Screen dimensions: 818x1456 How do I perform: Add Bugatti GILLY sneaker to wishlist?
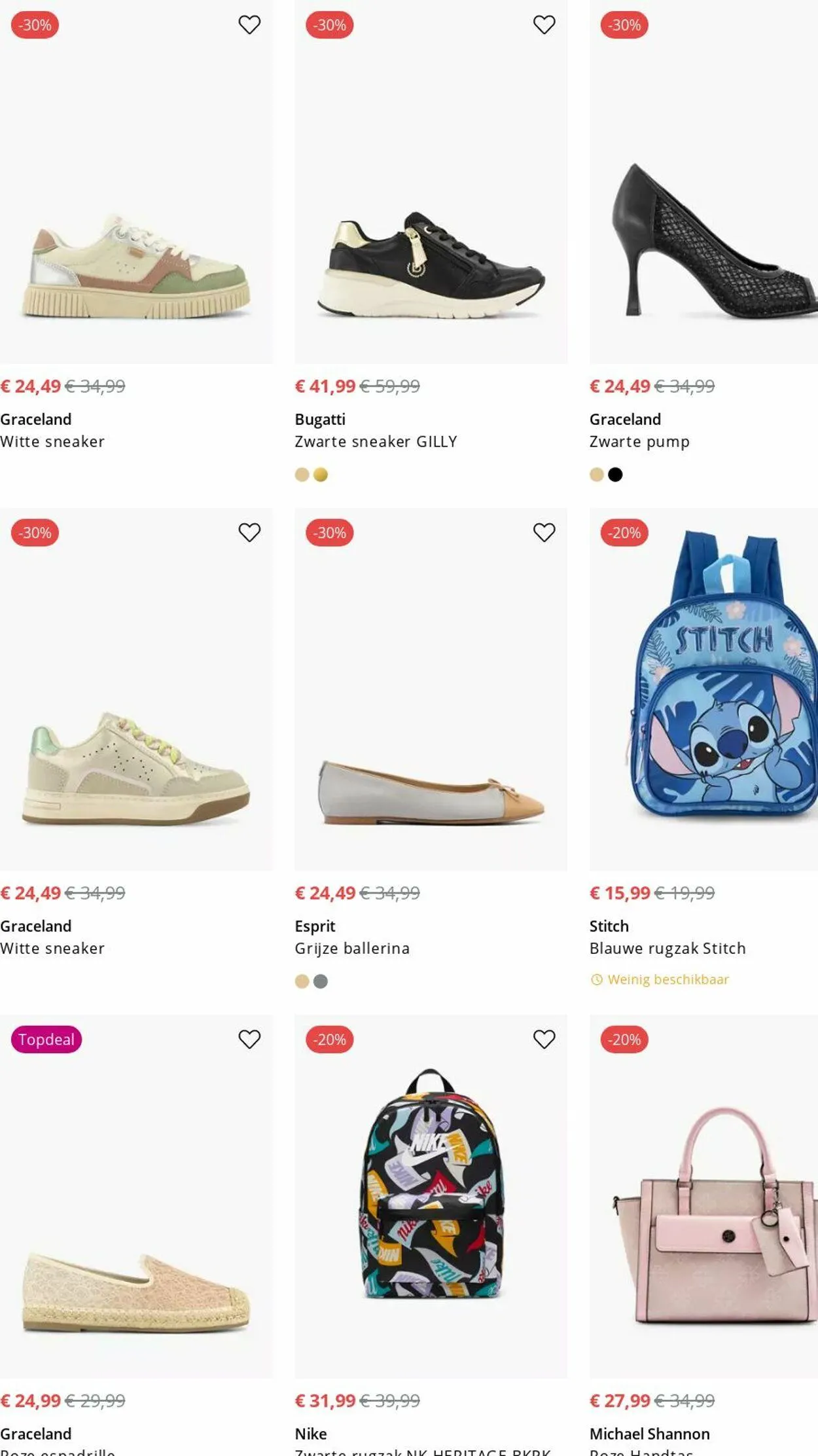544,25
